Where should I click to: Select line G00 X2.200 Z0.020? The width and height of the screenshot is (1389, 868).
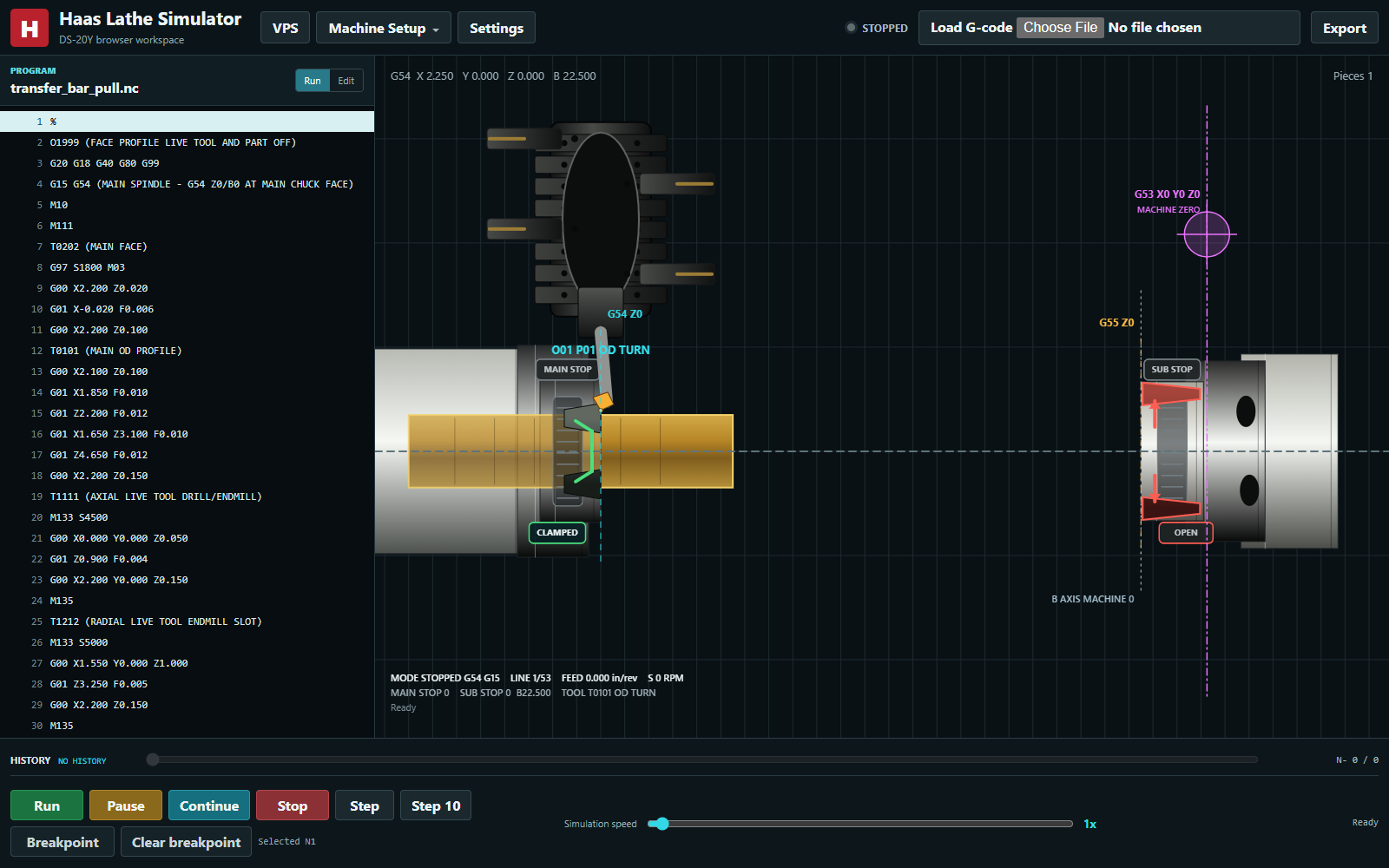coord(187,288)
